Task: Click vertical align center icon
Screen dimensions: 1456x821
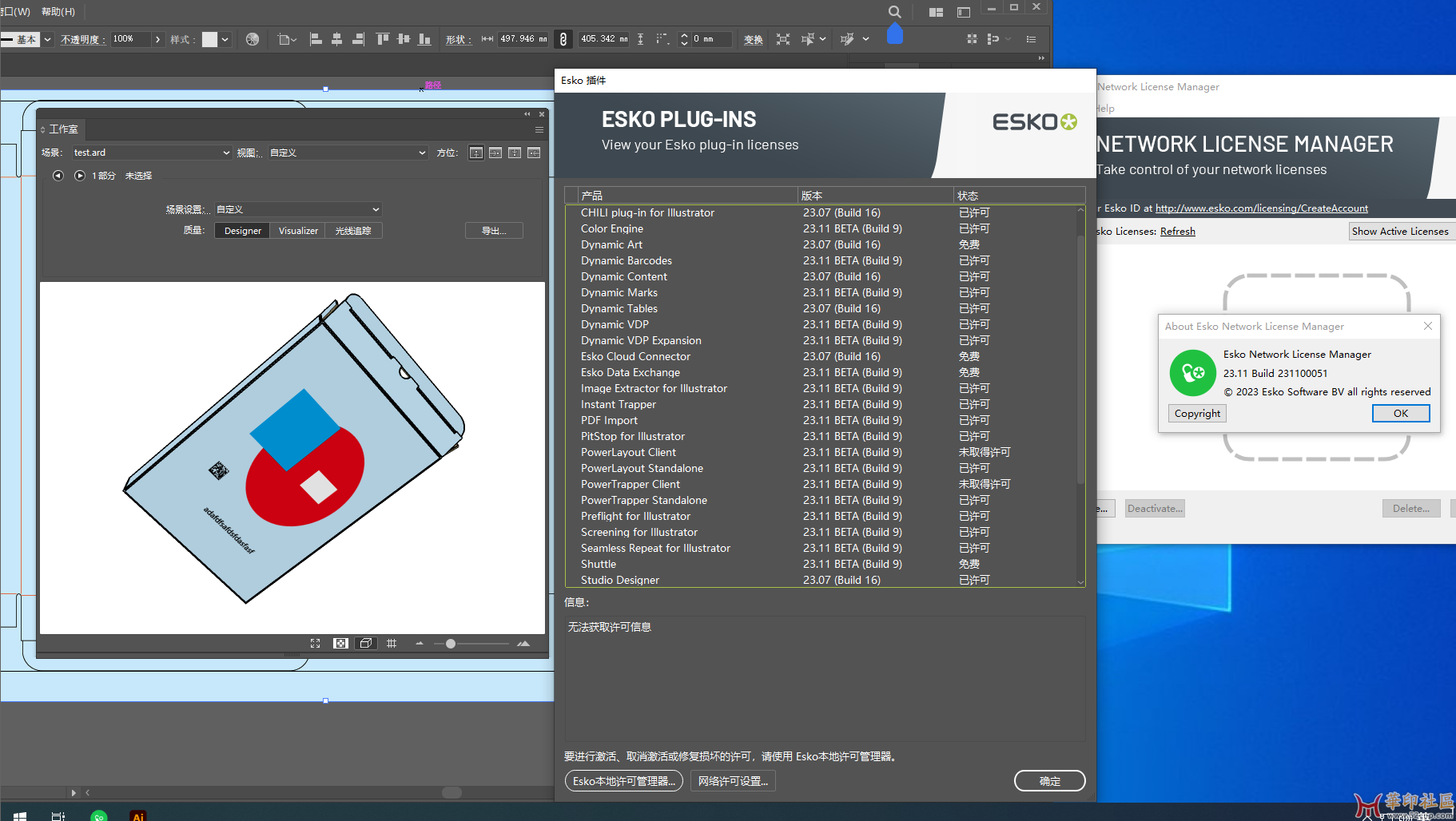Action: (x=404, y=39)
